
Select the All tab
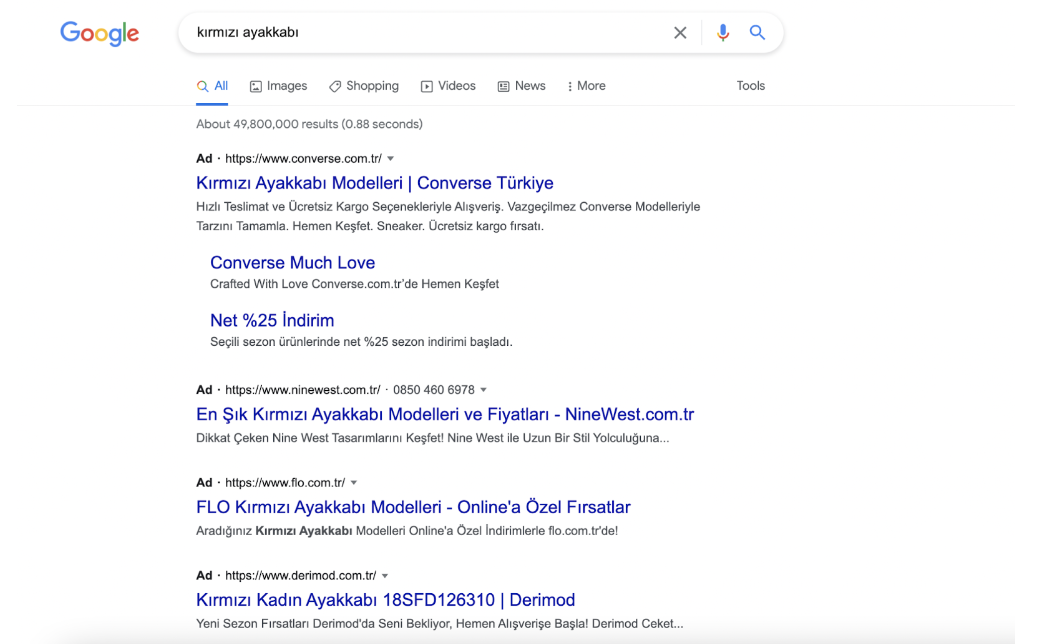click(x=212, y=86)
